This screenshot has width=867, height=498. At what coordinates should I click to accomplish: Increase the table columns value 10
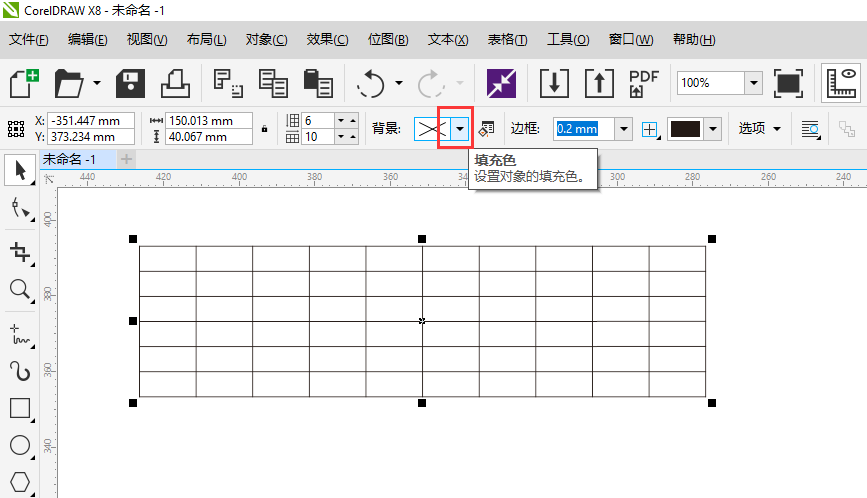coord(353,137)
